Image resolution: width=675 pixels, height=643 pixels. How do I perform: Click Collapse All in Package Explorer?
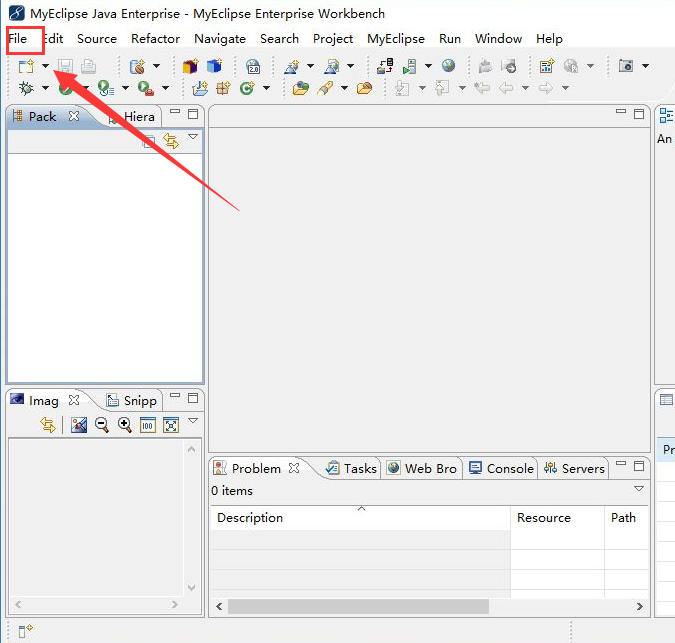coord(149,141)
